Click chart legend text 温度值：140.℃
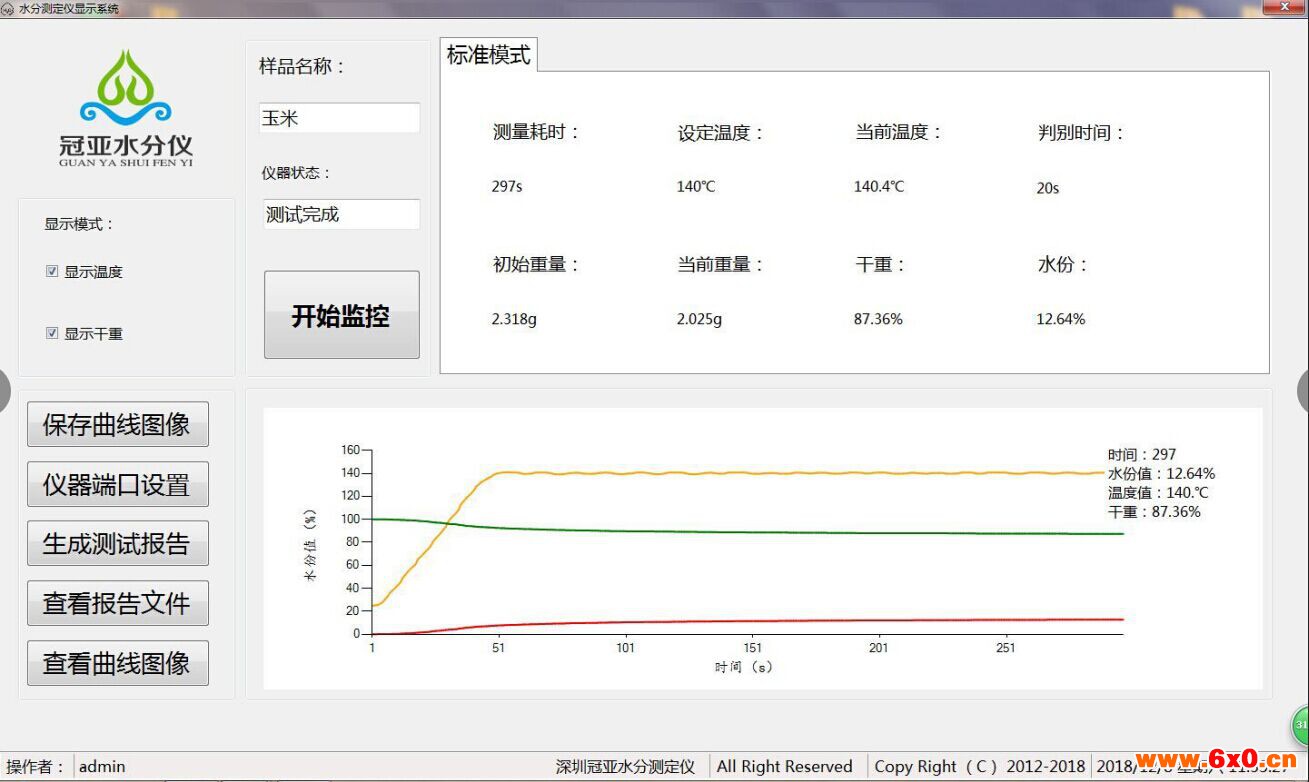This screenshot has height=782, width=1309. tap(1158, 492)
